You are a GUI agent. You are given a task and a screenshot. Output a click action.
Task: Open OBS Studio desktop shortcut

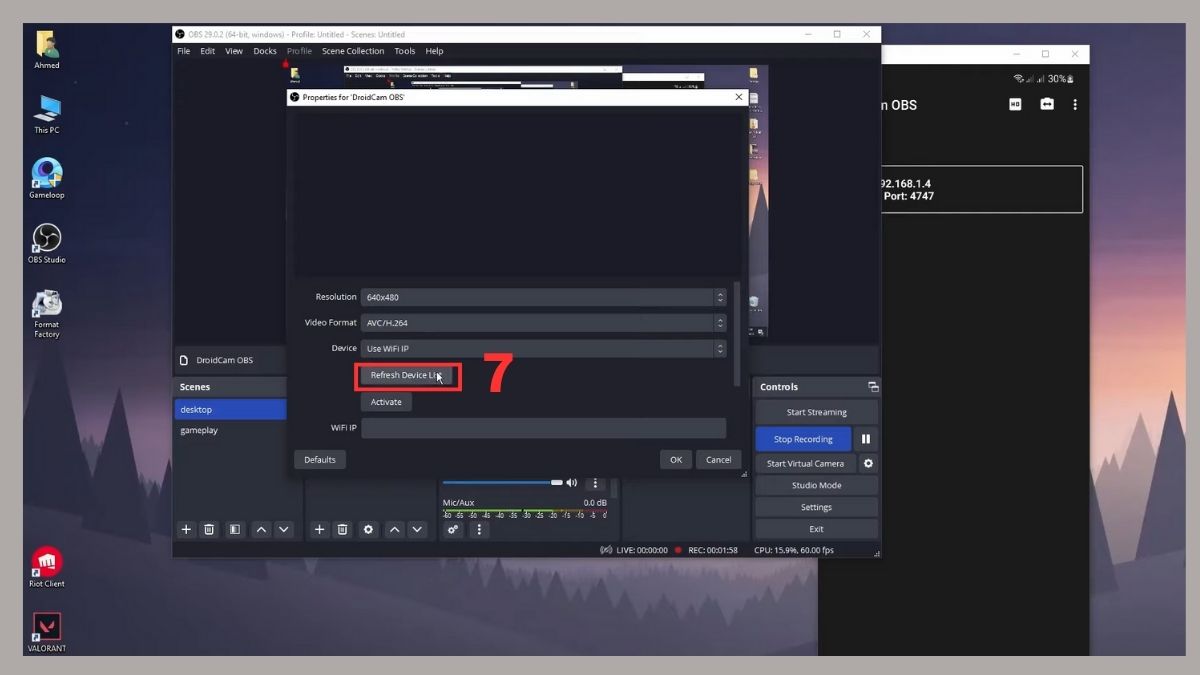click(47, 243)
